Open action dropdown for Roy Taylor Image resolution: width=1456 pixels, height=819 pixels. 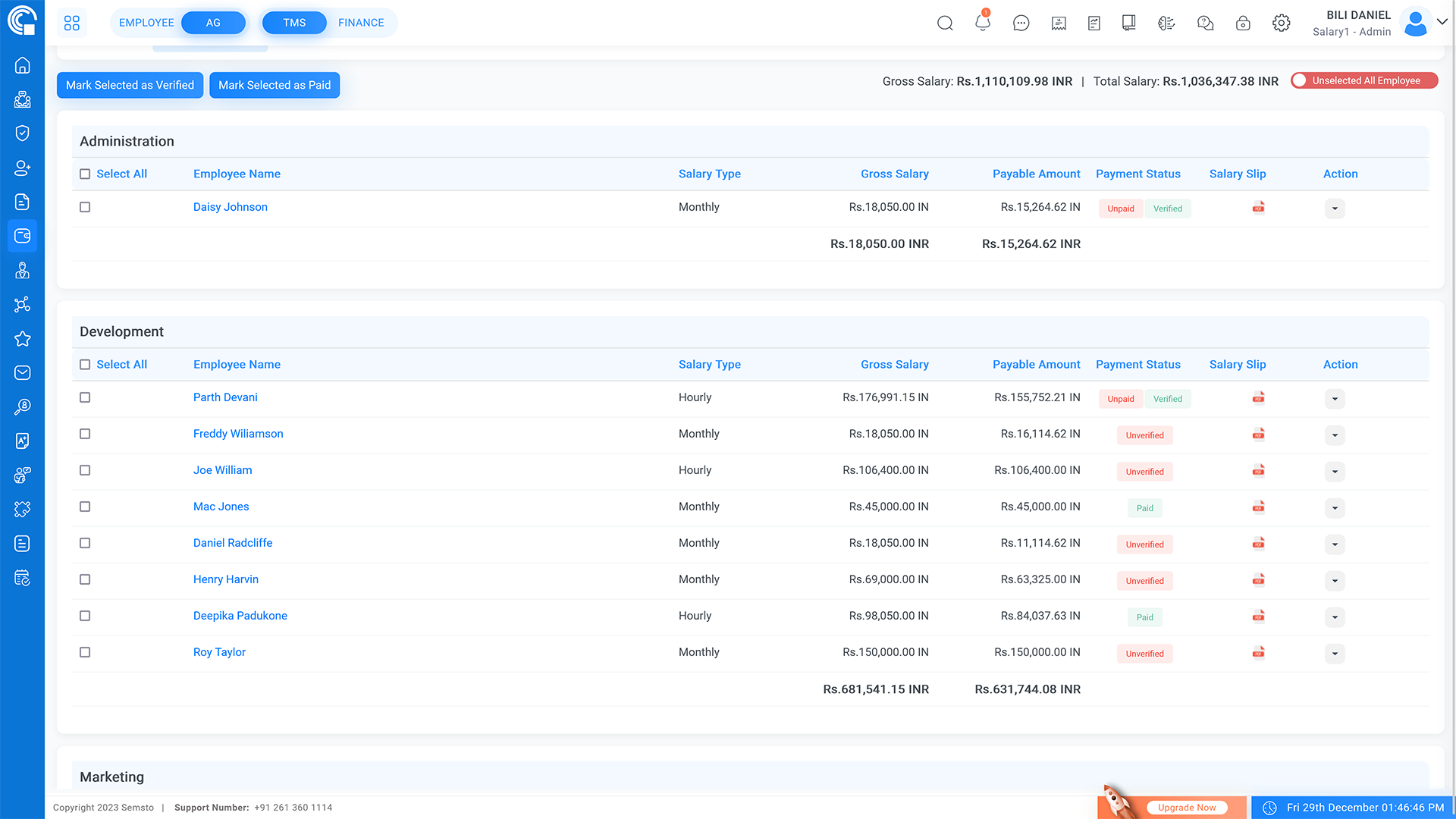(x=1335, y=654)
